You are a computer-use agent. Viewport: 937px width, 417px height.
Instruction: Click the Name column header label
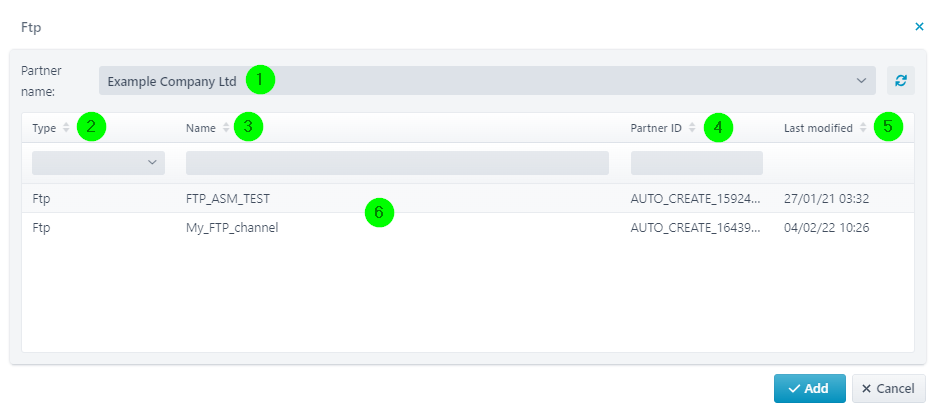point(201,128)
